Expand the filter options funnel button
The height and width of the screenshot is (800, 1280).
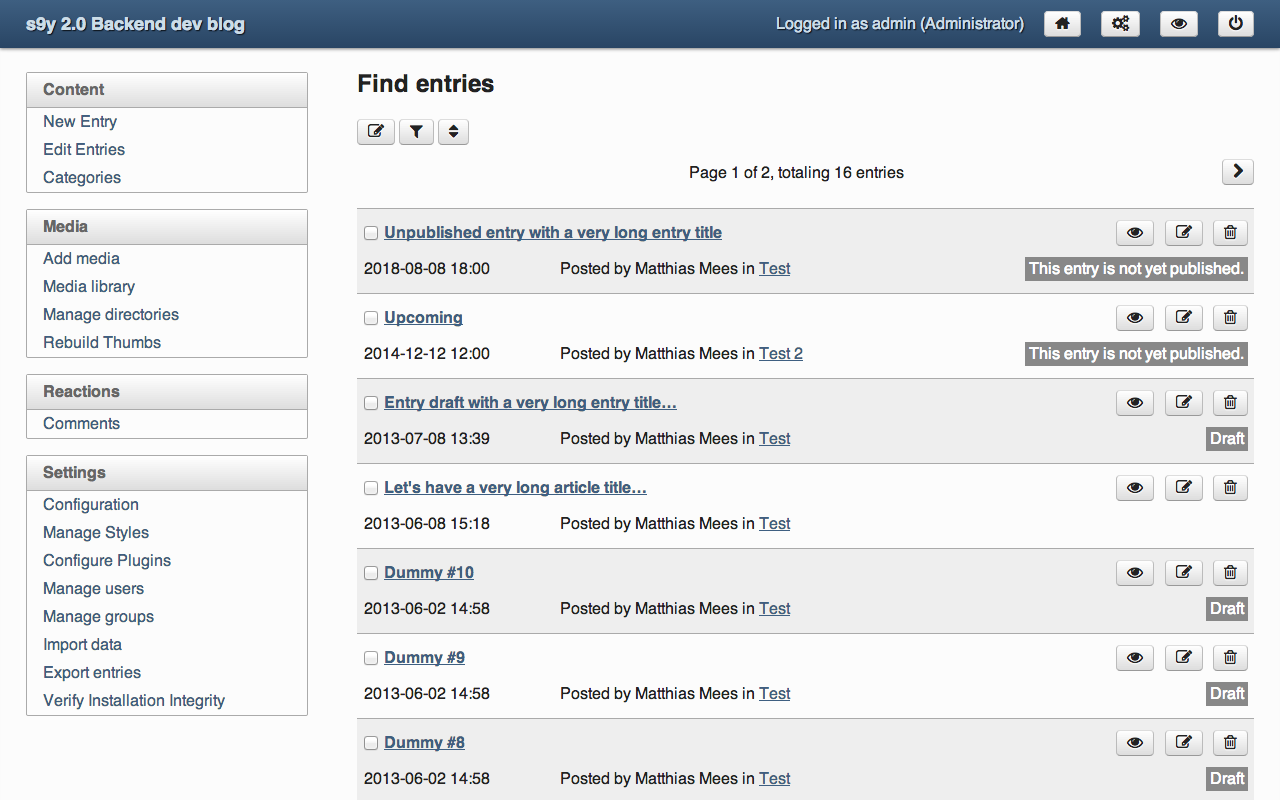point(416,131)
